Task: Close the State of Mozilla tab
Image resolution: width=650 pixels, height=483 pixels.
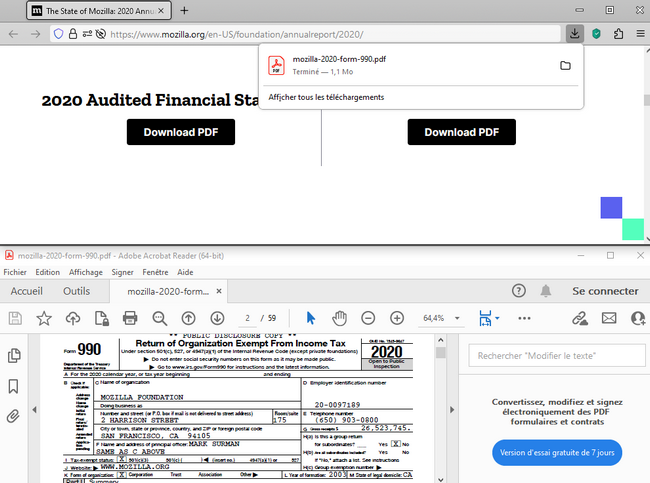Action: point(161,11)
